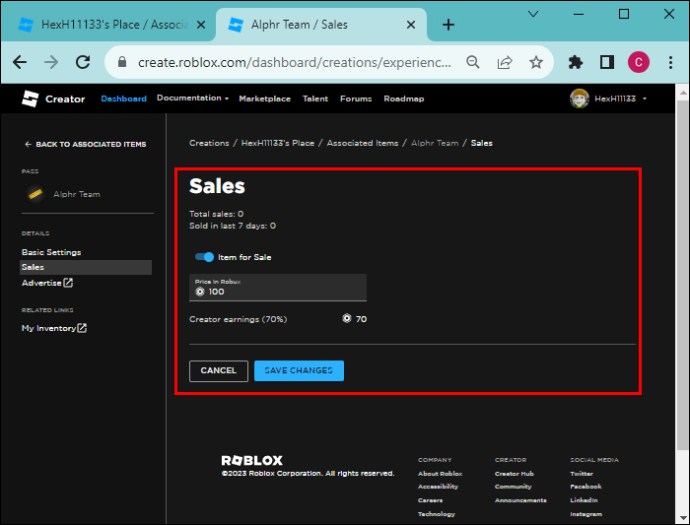Click Sold in last 7 days text
Image resolution: width=690 pixels, height=525 pixels.
click(x=232, y=226)
